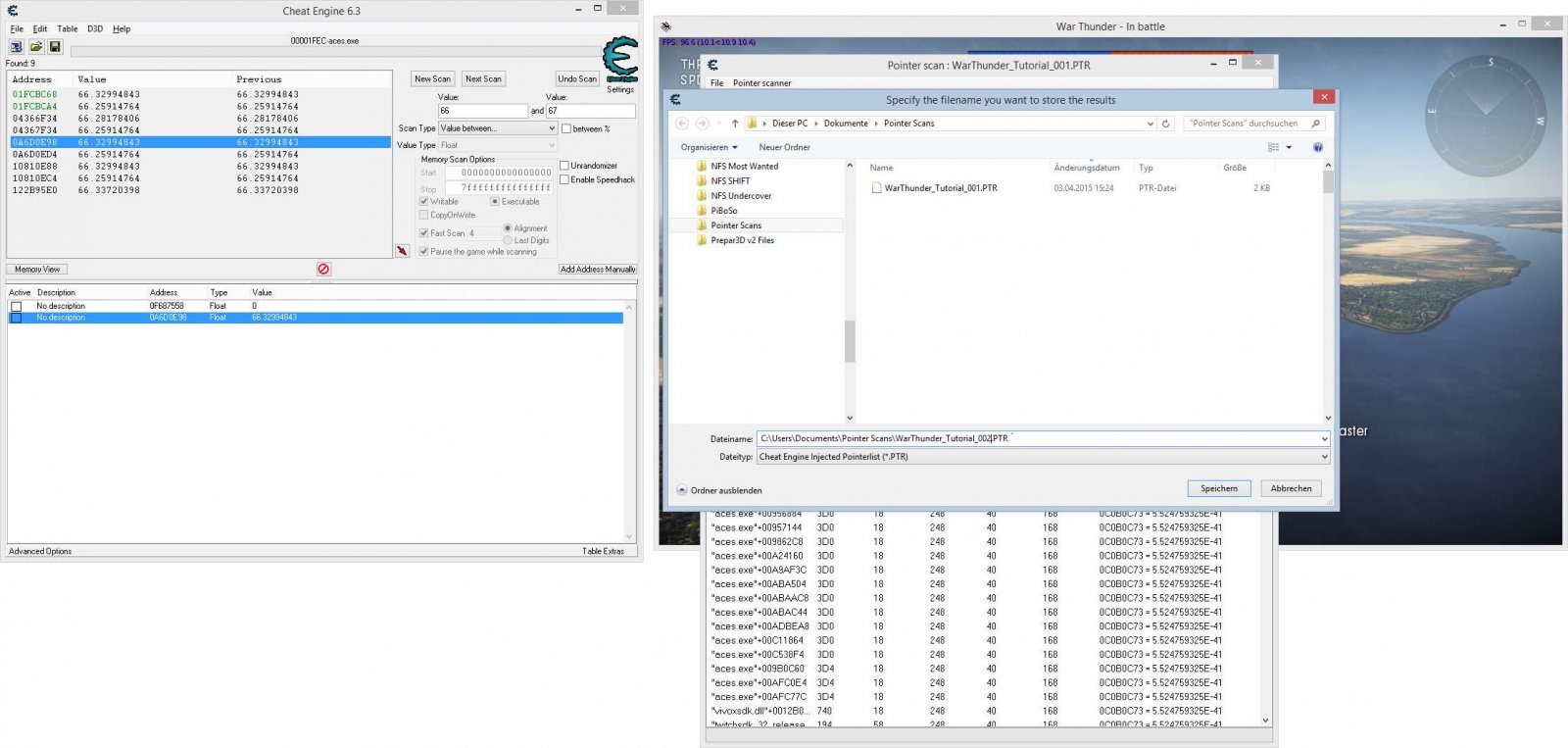Open the Dateiname history dropdown
Viewport: 1568px width, 748px height.
[x=1324, y=438]
